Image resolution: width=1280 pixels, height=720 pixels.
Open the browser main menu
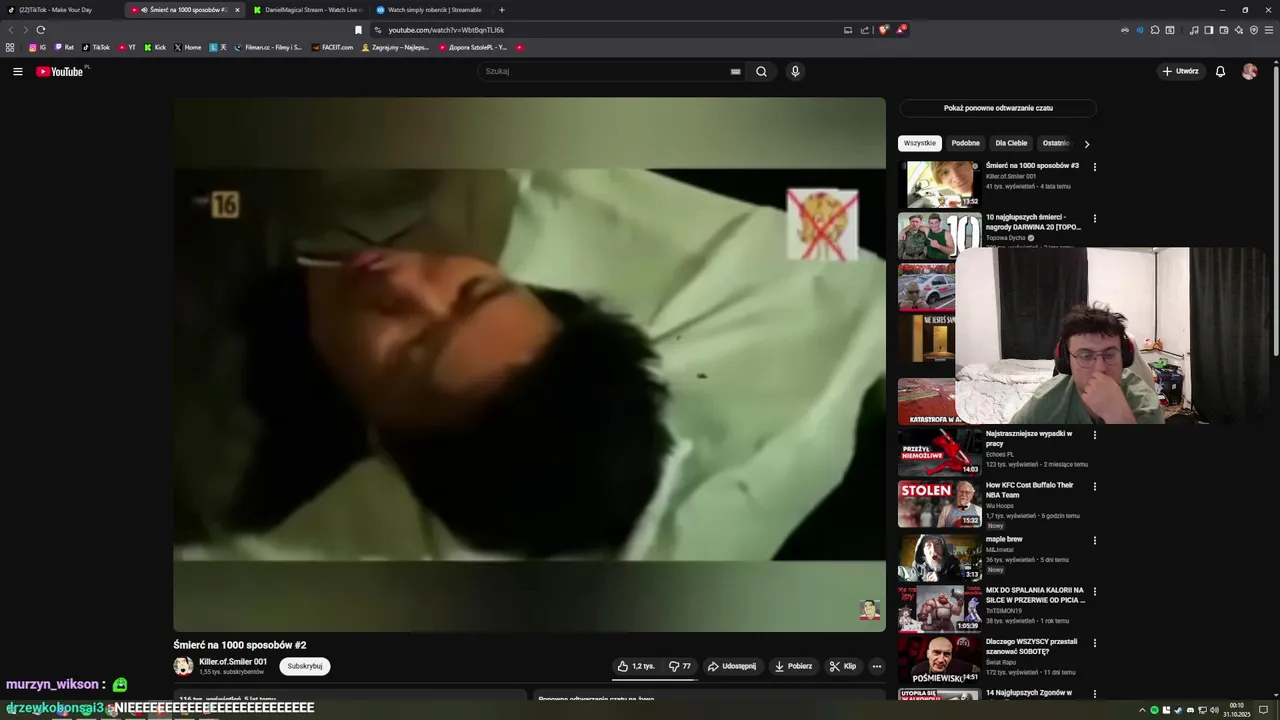pos(1268,30)
